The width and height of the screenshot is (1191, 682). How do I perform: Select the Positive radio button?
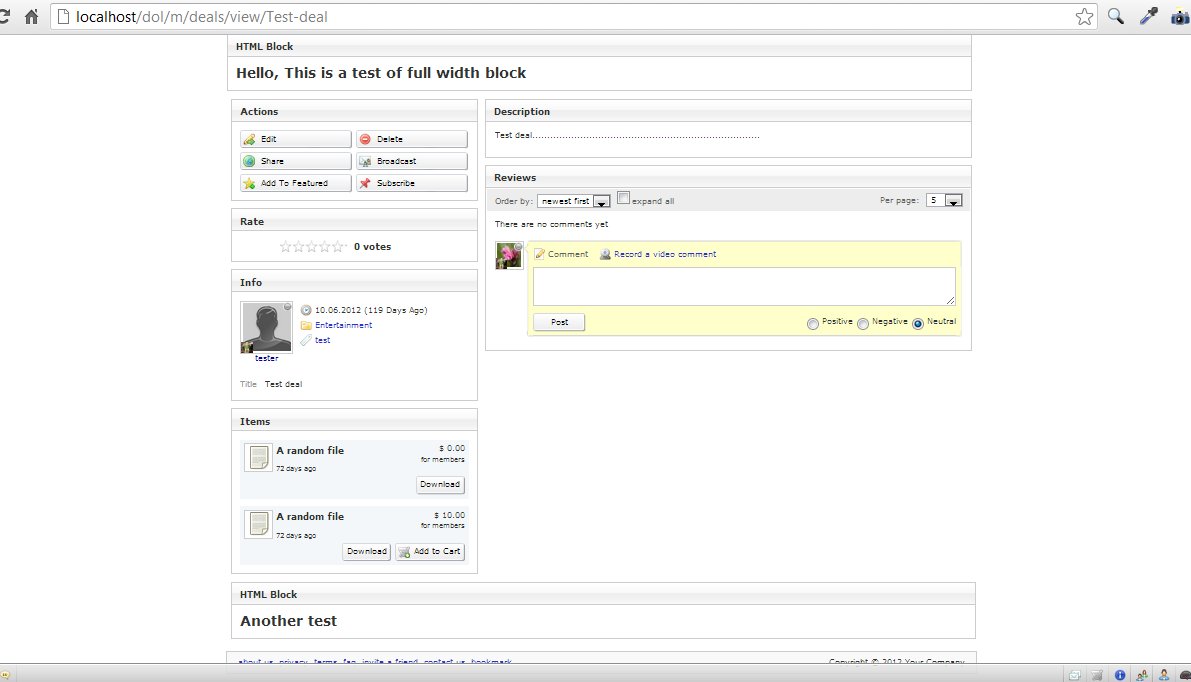[x=813, y=323]
